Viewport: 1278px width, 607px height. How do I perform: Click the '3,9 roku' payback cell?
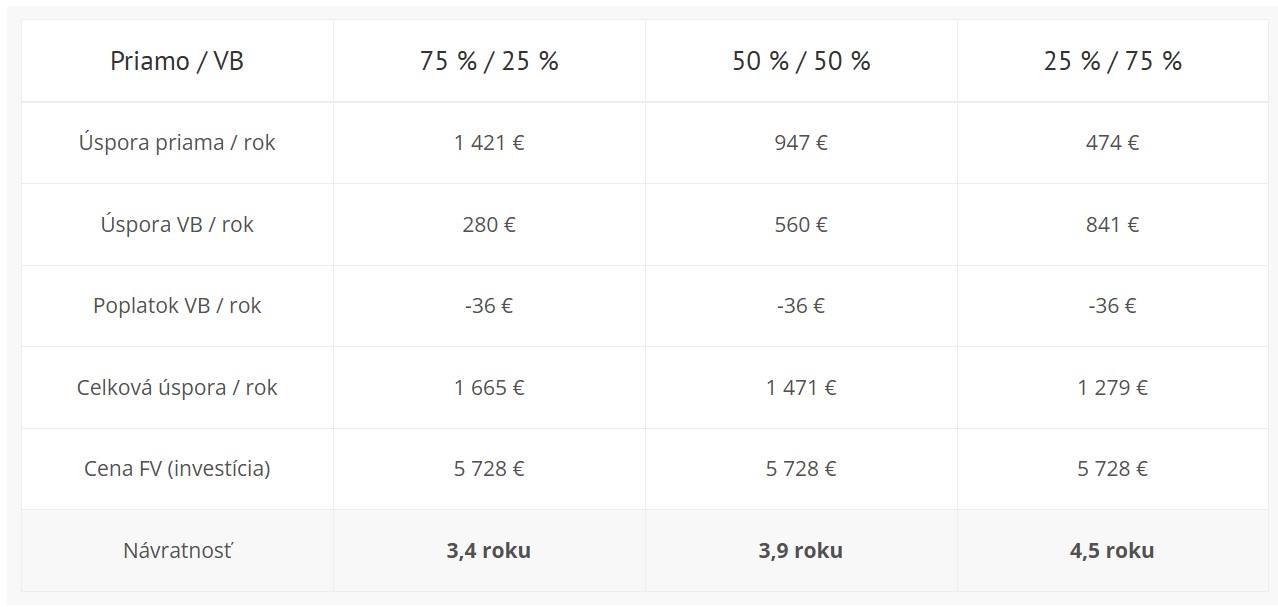click(x=801, y=551)
